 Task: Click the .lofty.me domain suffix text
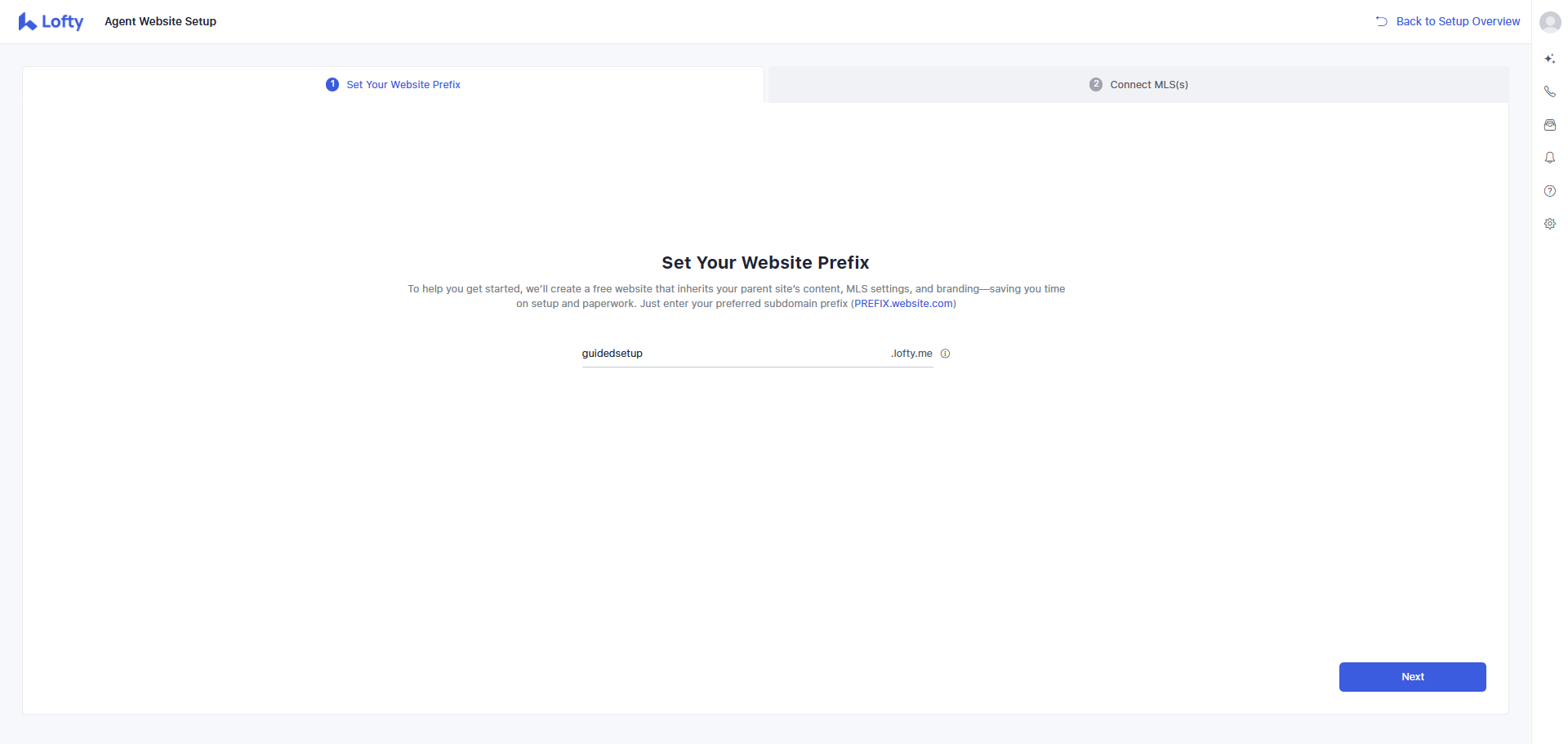click(911, 353)
